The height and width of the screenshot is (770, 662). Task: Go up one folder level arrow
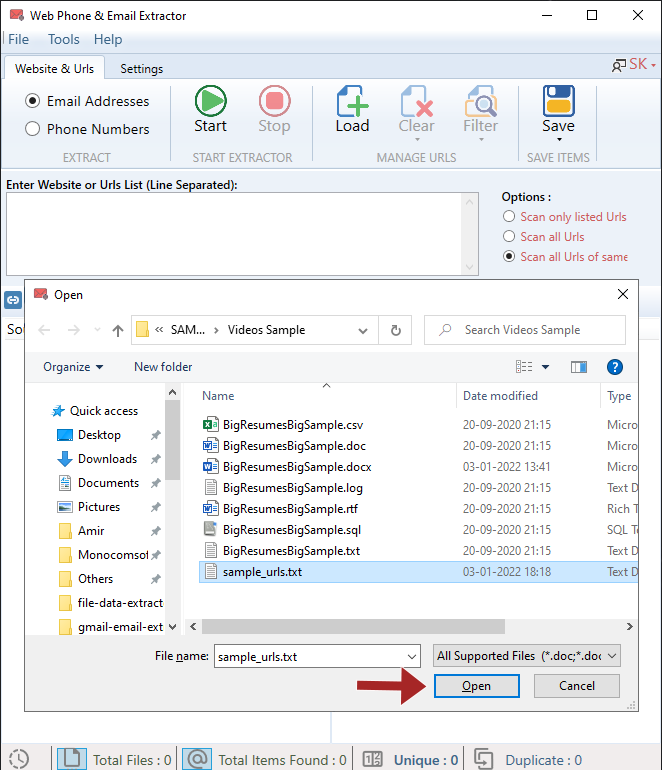click(x=118, y=330)
